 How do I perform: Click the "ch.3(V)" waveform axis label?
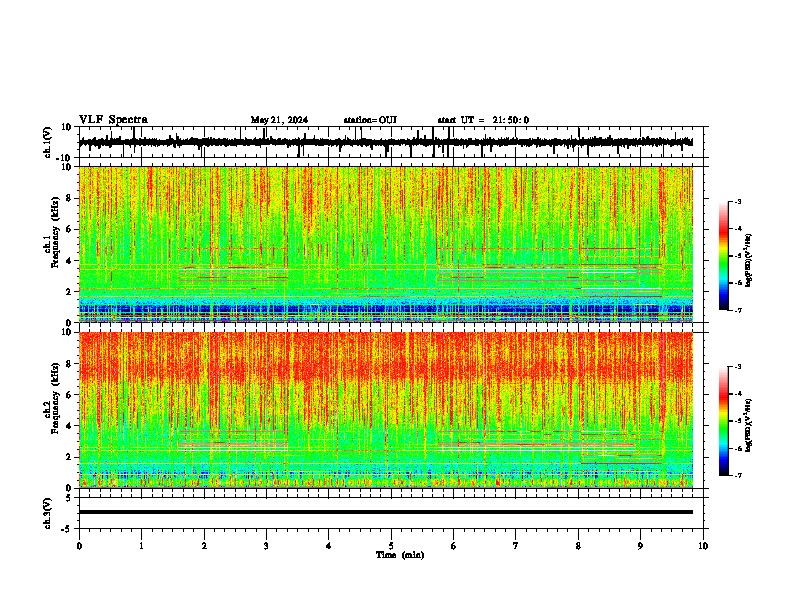coord(47,513)
